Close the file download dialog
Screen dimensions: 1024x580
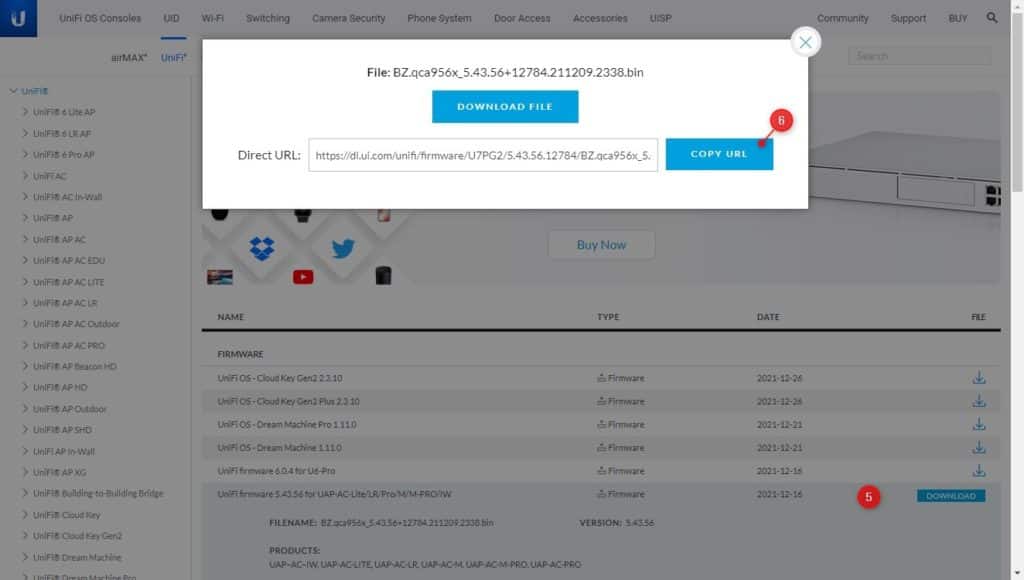pos(805,42)
